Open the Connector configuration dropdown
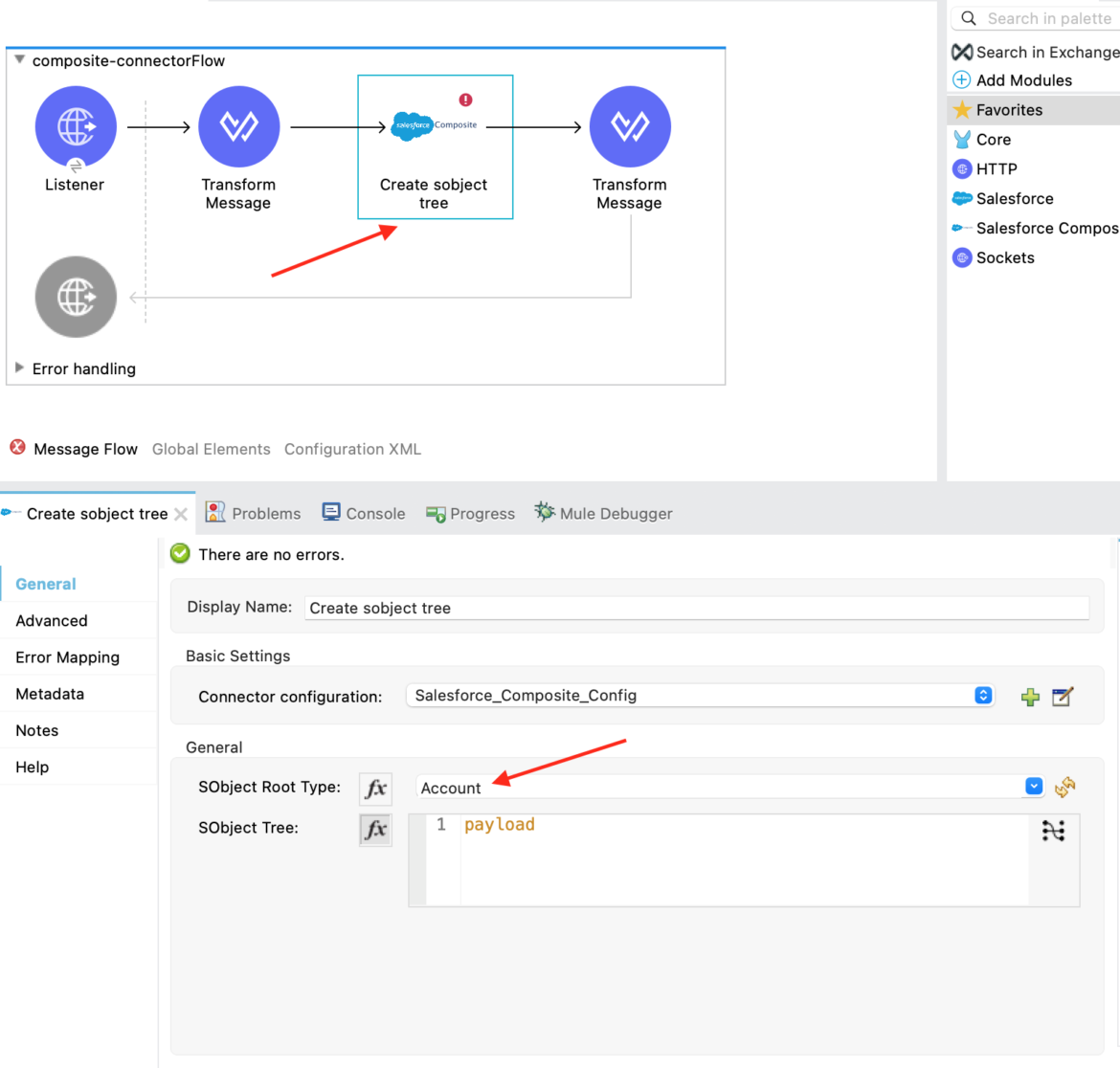The width and height of the screenshot is (1120, 1068). point(982,696)
